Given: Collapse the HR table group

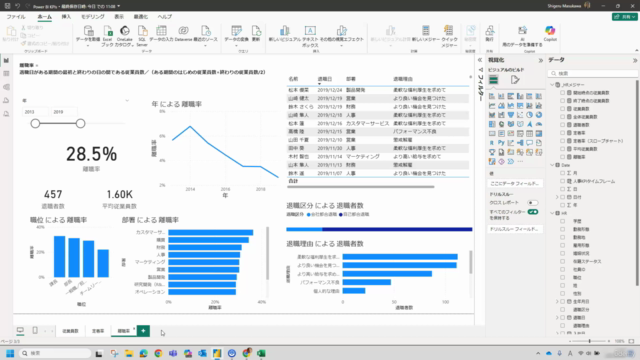Looking at the screenshot, I should click(552, 213).
